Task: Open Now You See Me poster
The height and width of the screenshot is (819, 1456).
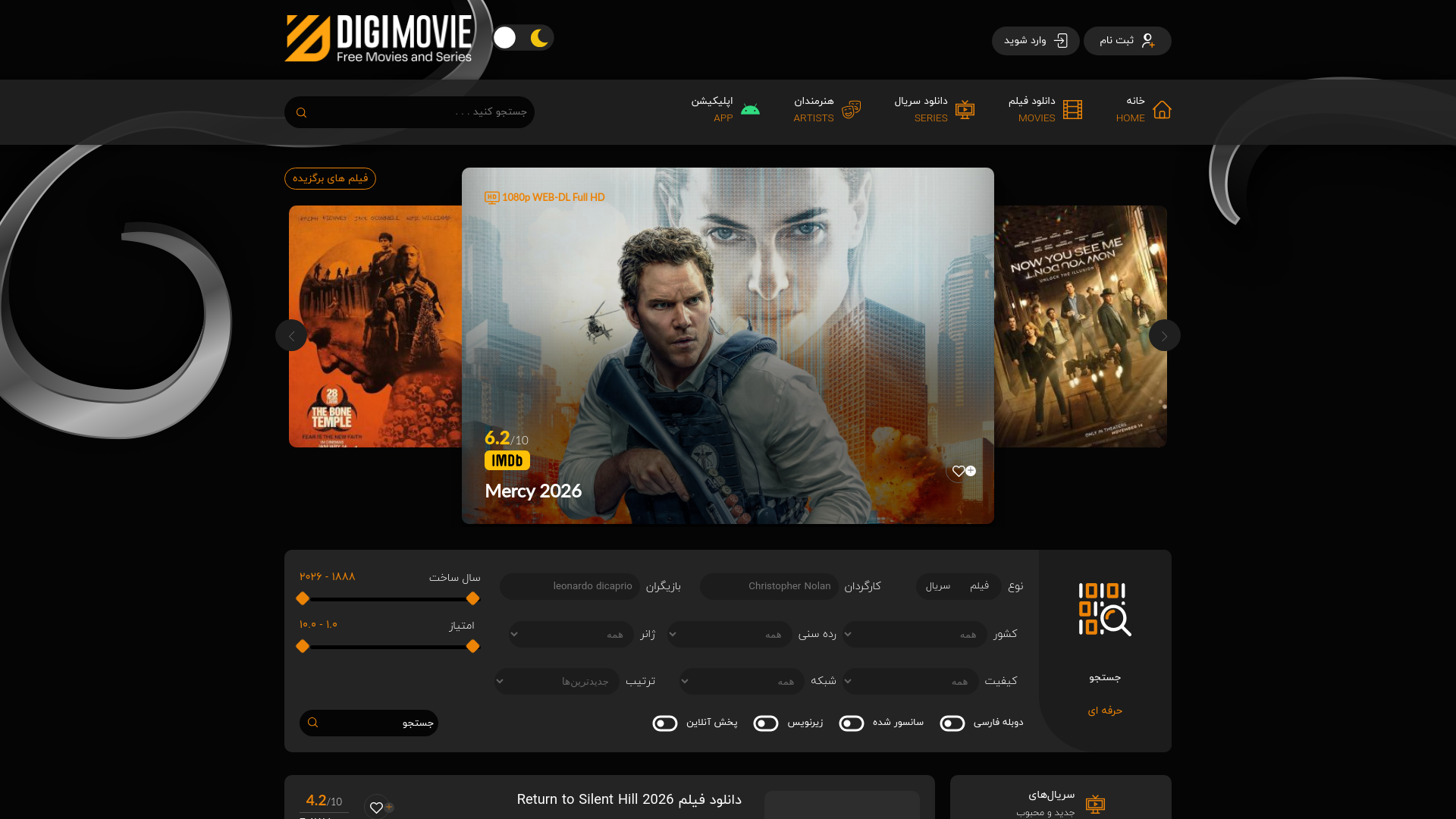Action: (x=1081, y=326)
